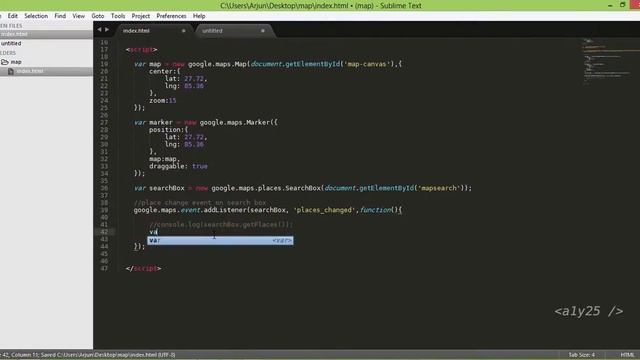The height and width of the screenshot is (360, 640).
Task: Click the closing script tag
Action: click(144, 269)
